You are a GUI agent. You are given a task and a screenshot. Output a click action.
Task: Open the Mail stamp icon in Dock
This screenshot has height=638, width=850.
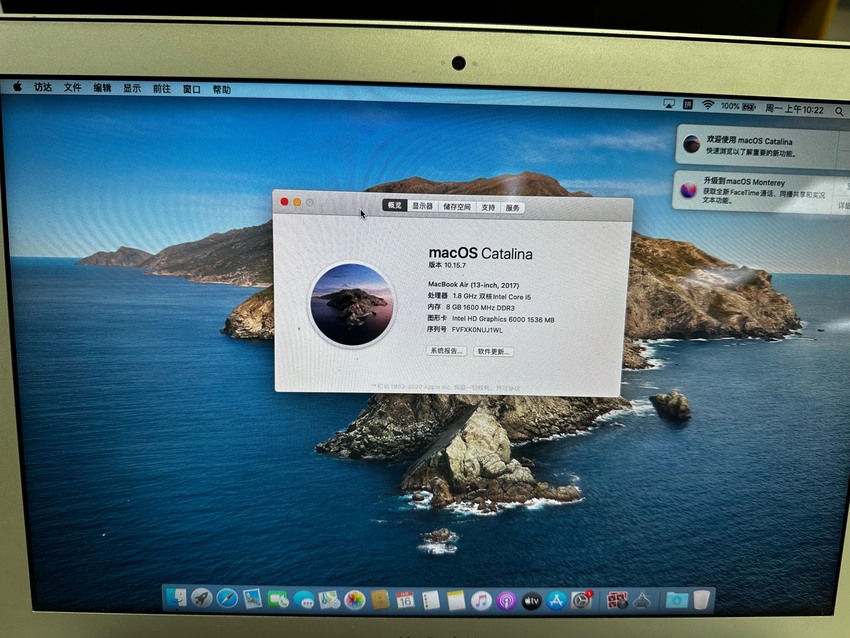coord(253,599)
